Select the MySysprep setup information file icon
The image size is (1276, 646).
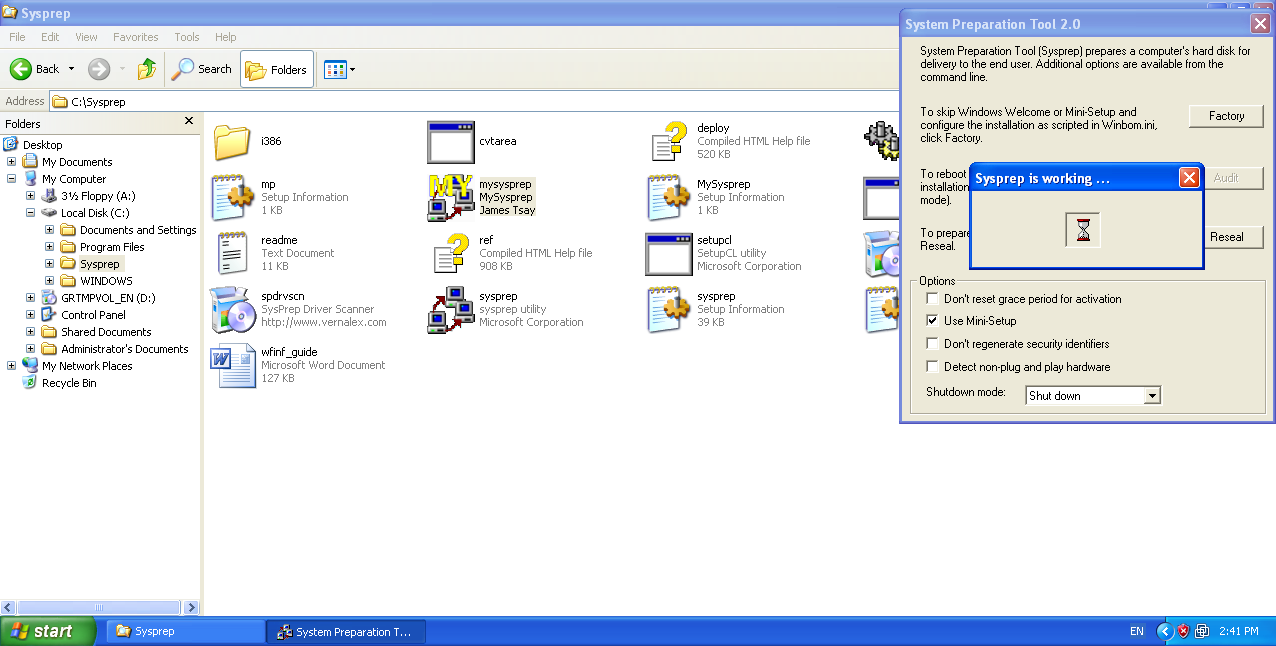[x=668, y=197]
